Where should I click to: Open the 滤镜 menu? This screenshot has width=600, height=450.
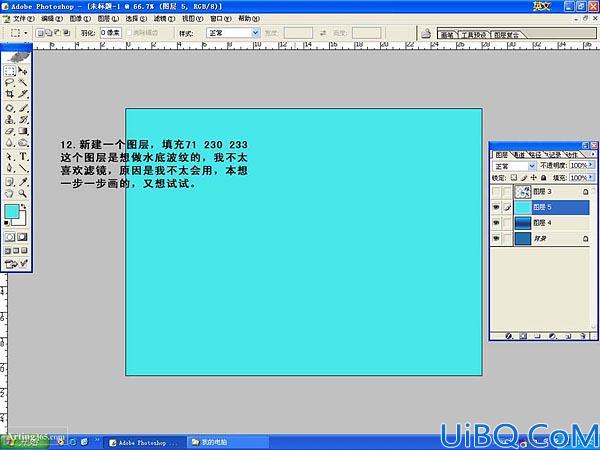[x=164, y=18]
